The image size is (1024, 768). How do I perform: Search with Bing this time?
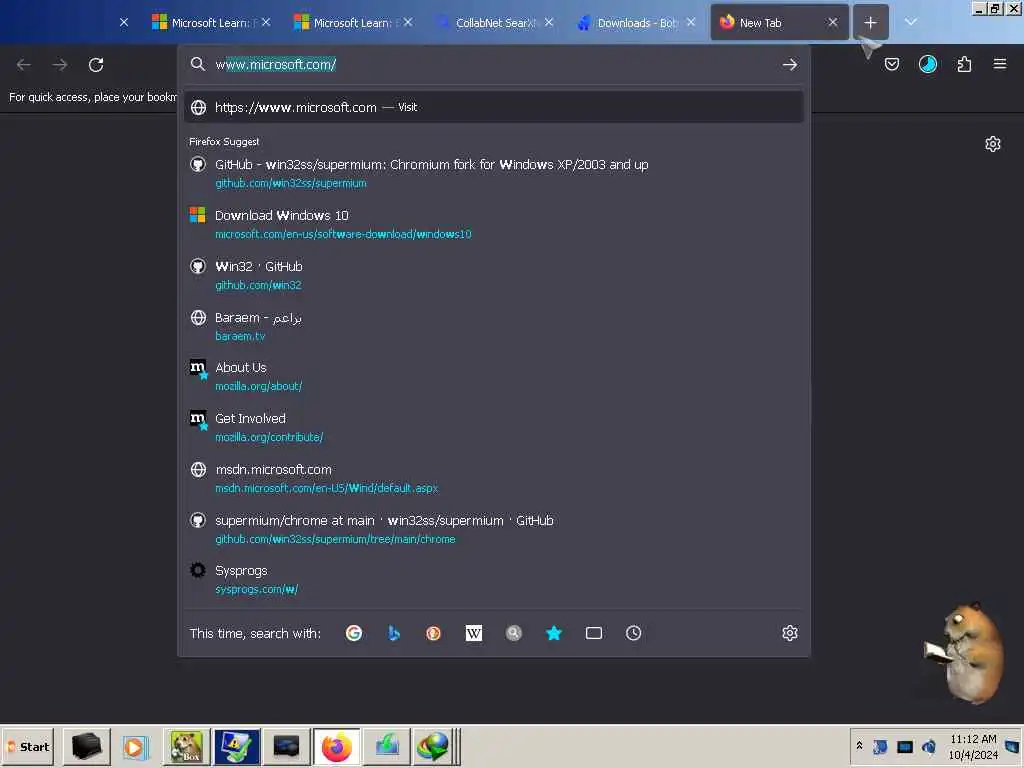point(394,633)
